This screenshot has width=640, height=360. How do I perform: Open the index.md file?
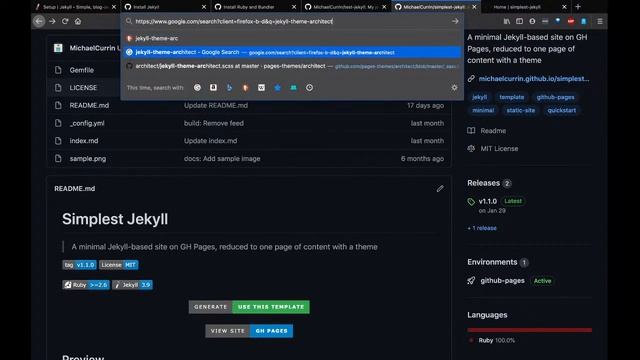[x=84, y=141]
